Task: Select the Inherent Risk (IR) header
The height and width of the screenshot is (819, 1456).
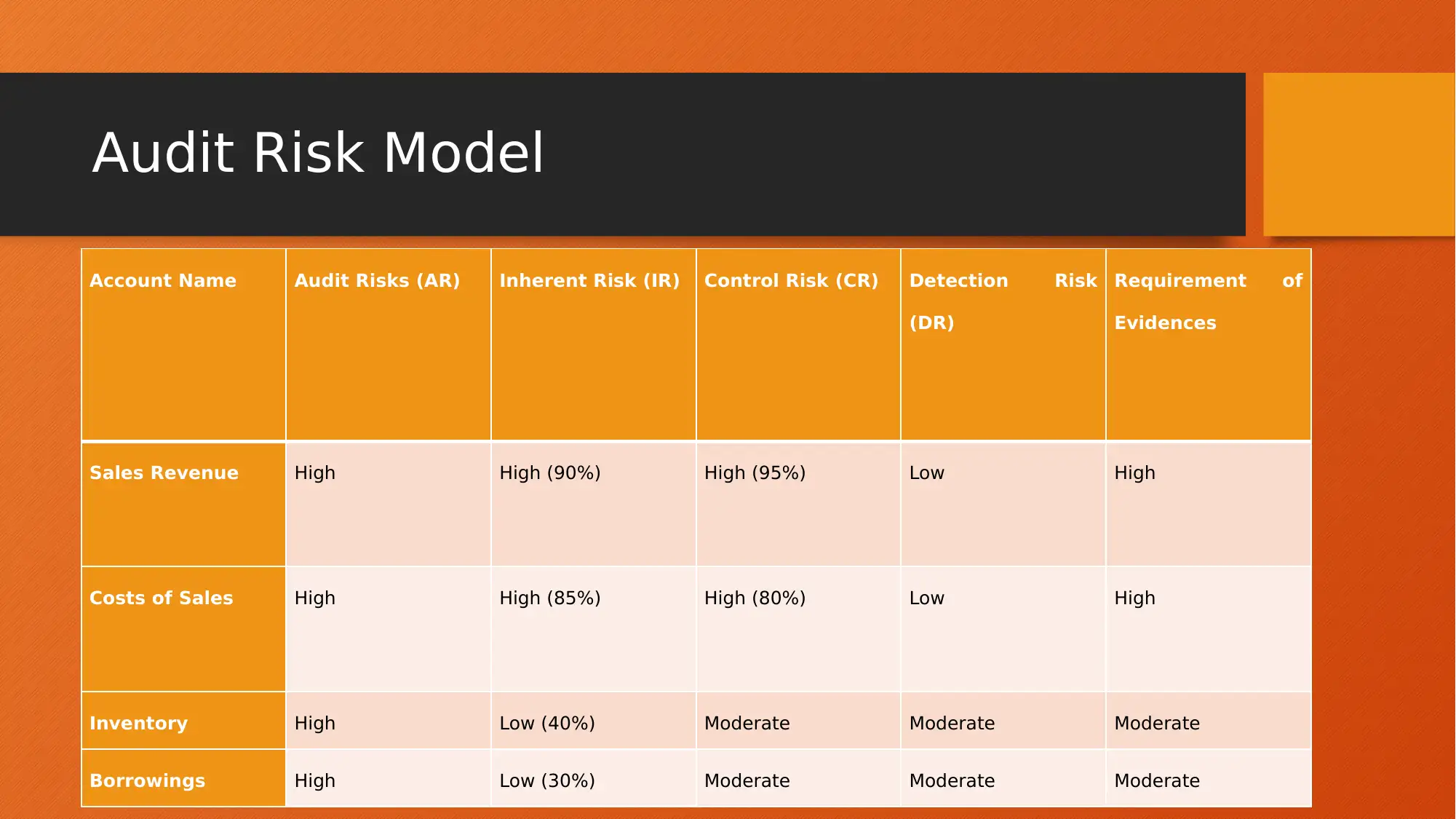Action: click(x=594, y=344)
